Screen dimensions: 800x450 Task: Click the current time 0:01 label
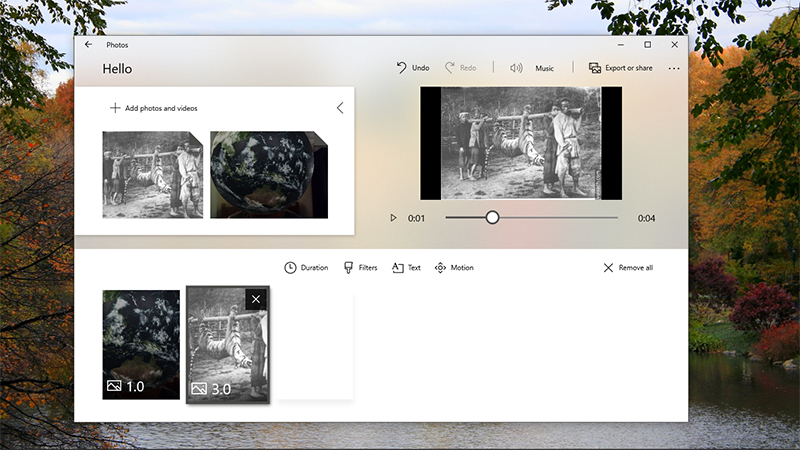pos(416,218)
